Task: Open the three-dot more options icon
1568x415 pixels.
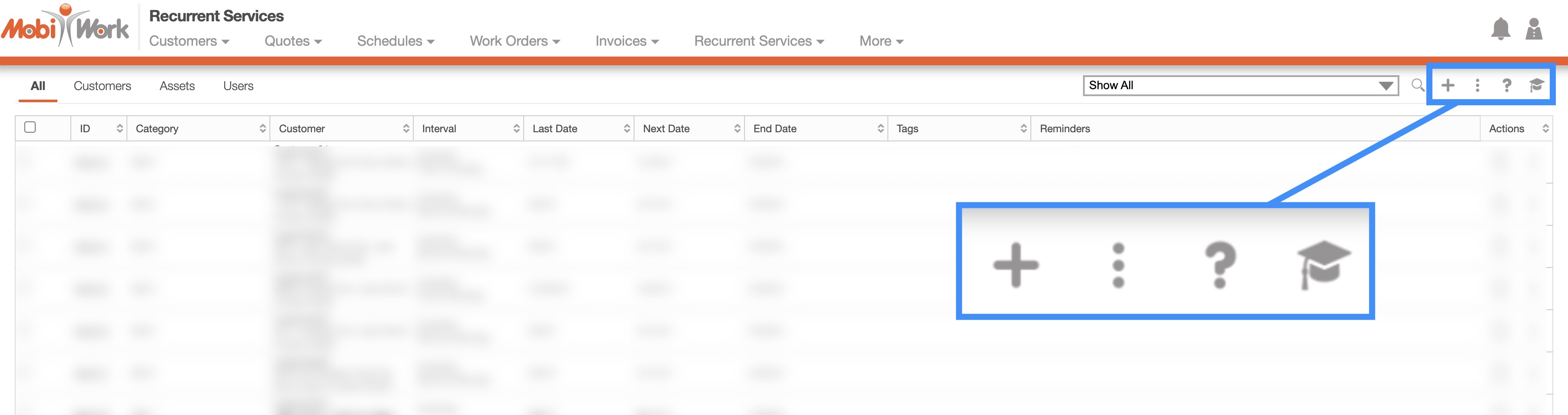Action: pyautogui.click(x=1477, y=85)
